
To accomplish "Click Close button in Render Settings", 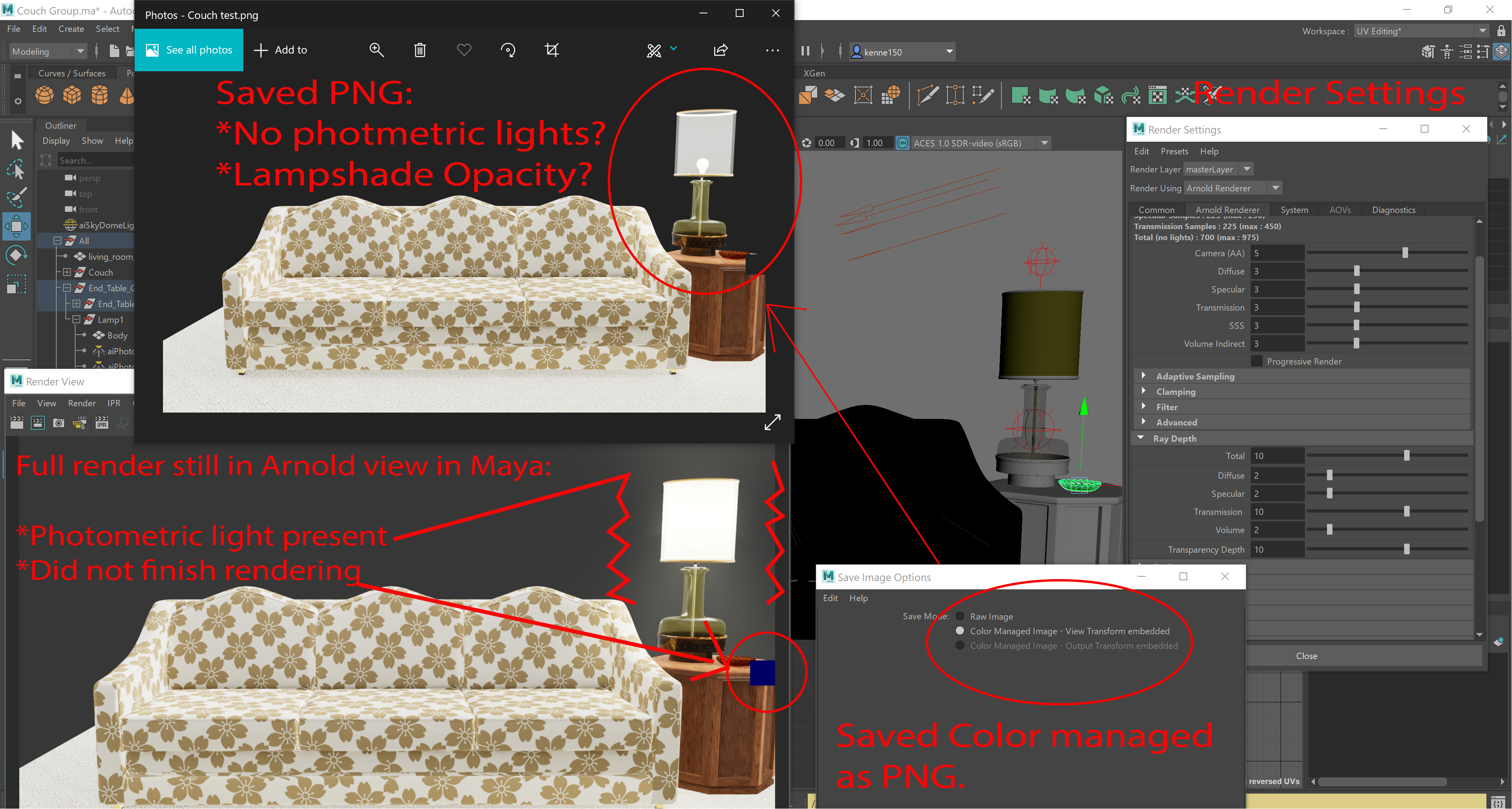I will click(1307, 656).
